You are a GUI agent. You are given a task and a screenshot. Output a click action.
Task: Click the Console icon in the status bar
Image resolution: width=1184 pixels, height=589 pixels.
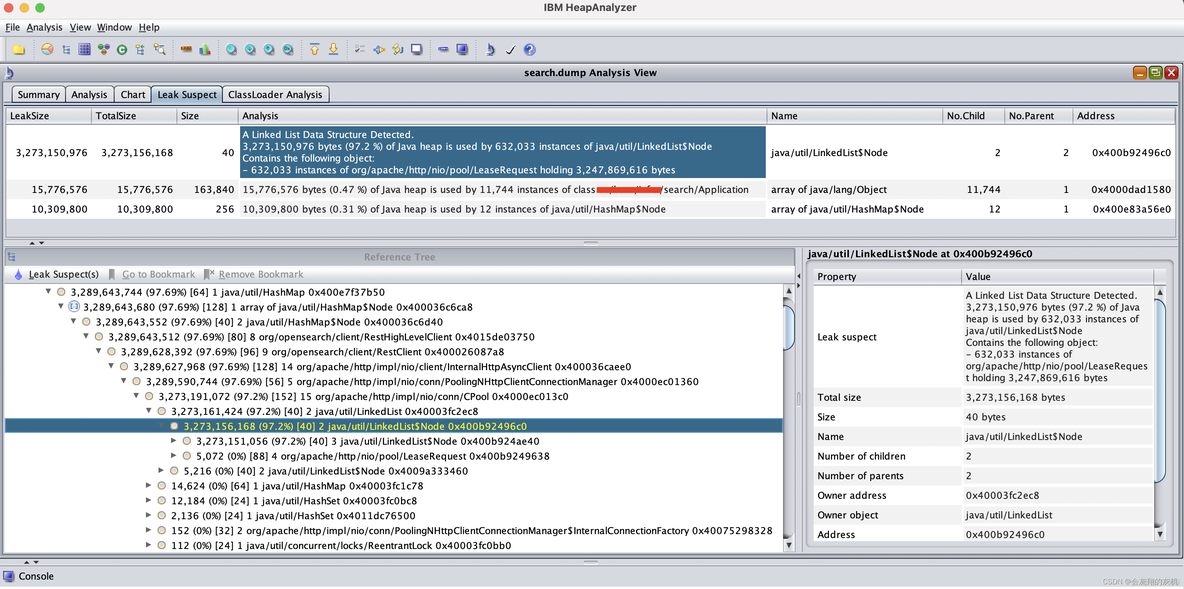(x=9, y=576)
